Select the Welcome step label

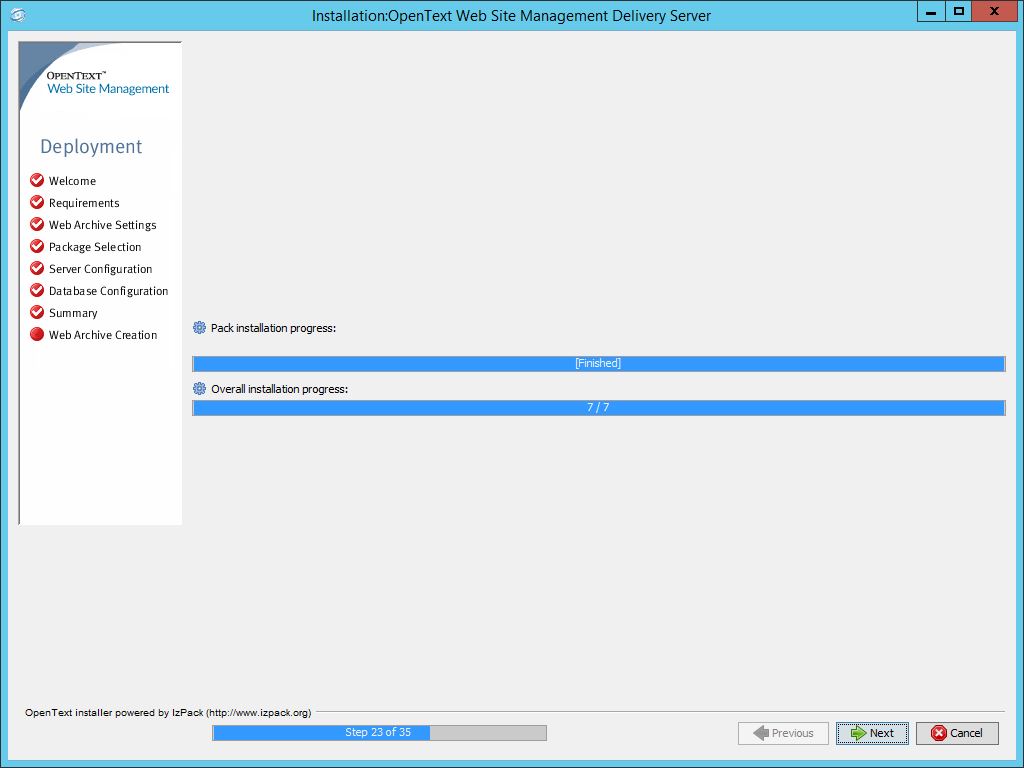tap(72, 181)
